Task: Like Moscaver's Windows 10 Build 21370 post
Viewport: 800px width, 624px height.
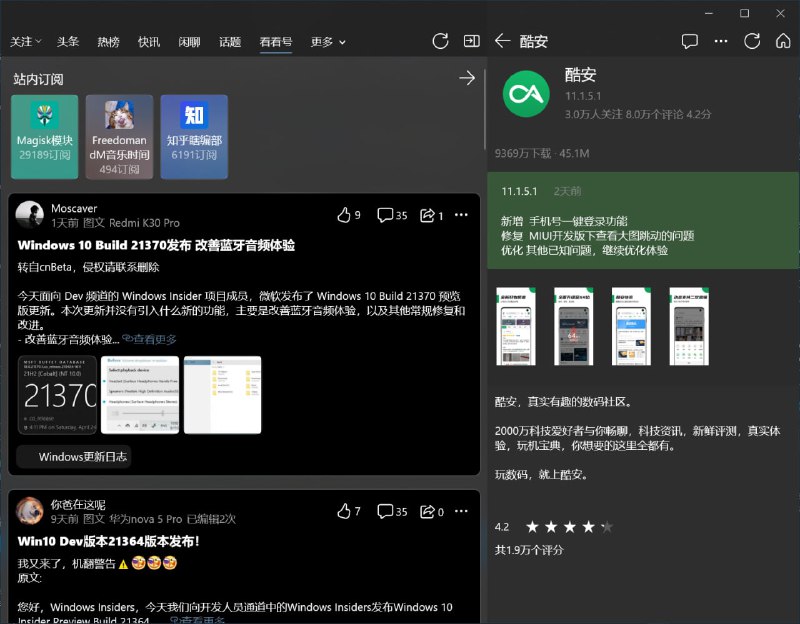Action: click(x=347, y=215)
